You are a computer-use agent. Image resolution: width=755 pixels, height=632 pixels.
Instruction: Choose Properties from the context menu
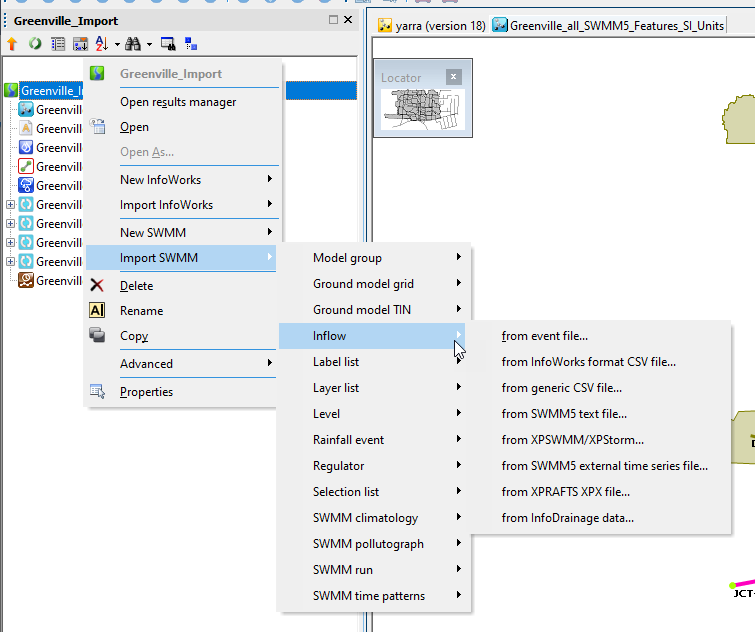point(182,392)
